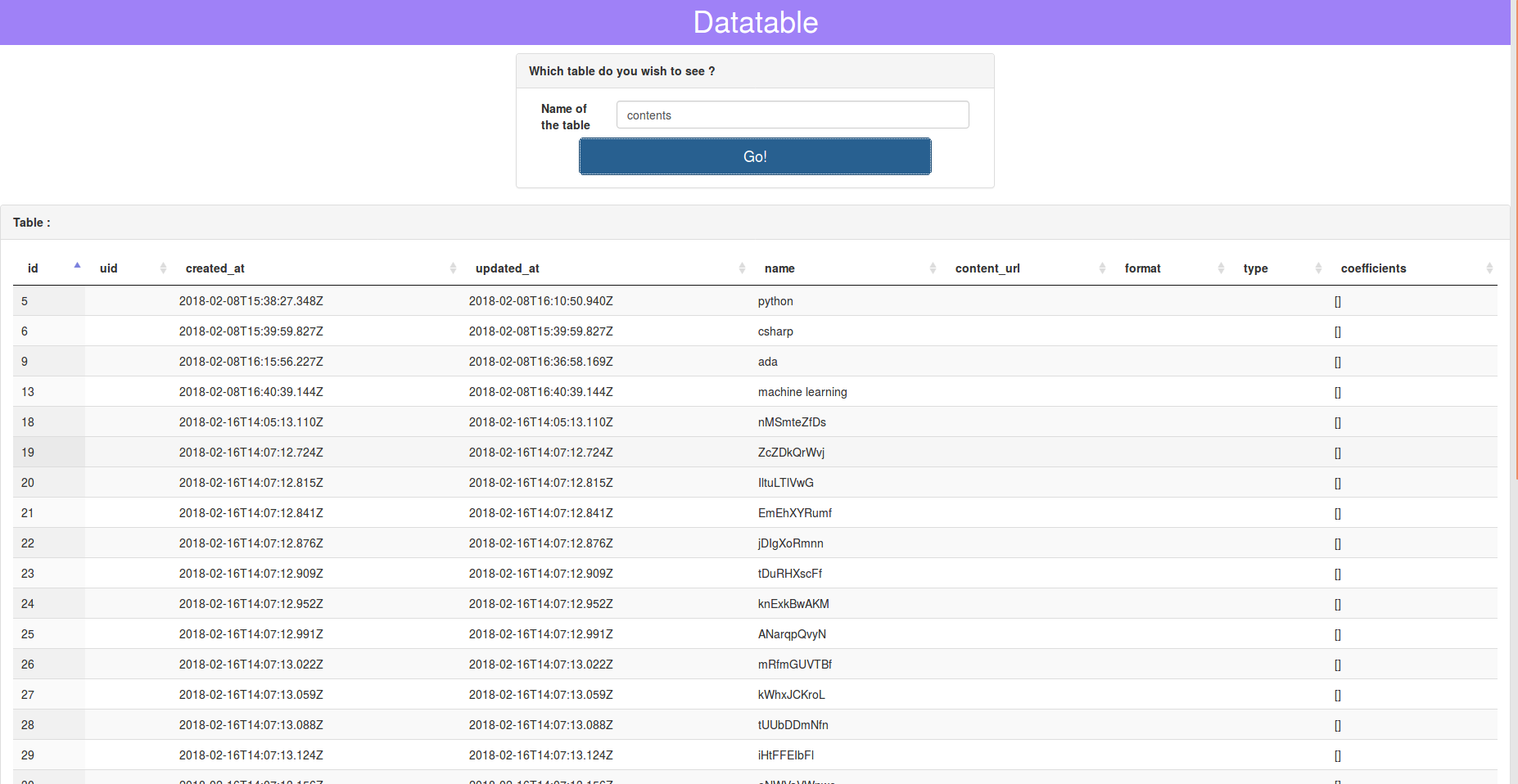The height and width of the screenshot is (784, 1518).
Task: Click the sort arrows icon beside coefficients
Action: pos(1489,268)
